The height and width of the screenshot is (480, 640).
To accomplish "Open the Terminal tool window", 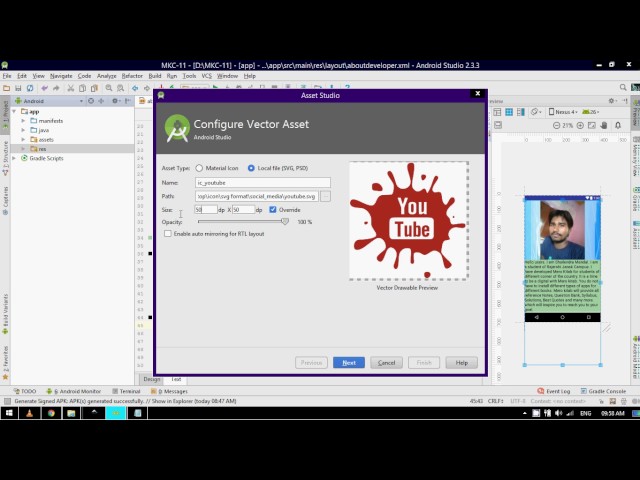I will pyautogui.click(x=126, y=391).
